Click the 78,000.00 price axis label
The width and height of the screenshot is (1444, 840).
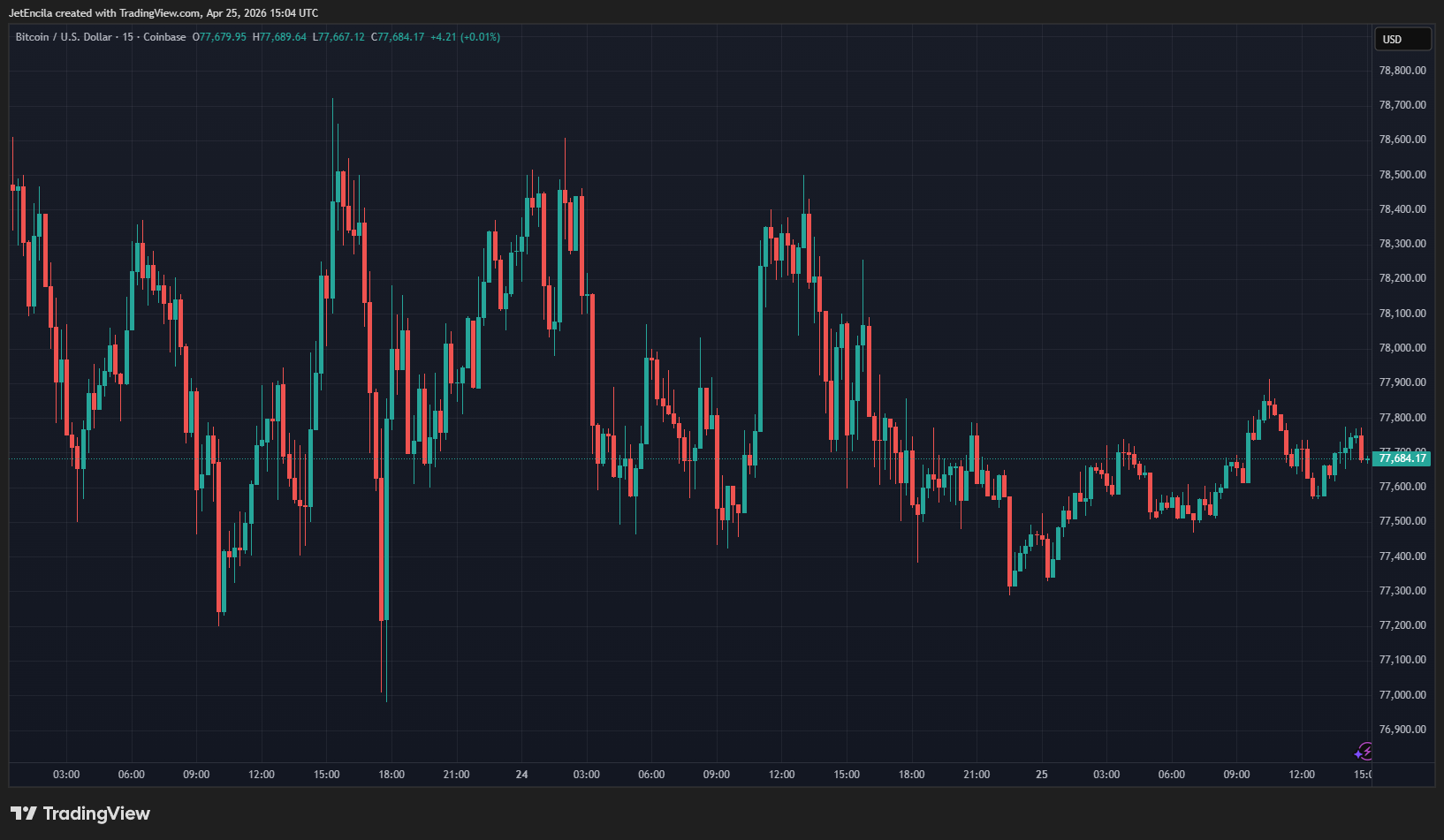pyautogui.click(x=1402, y=348)
